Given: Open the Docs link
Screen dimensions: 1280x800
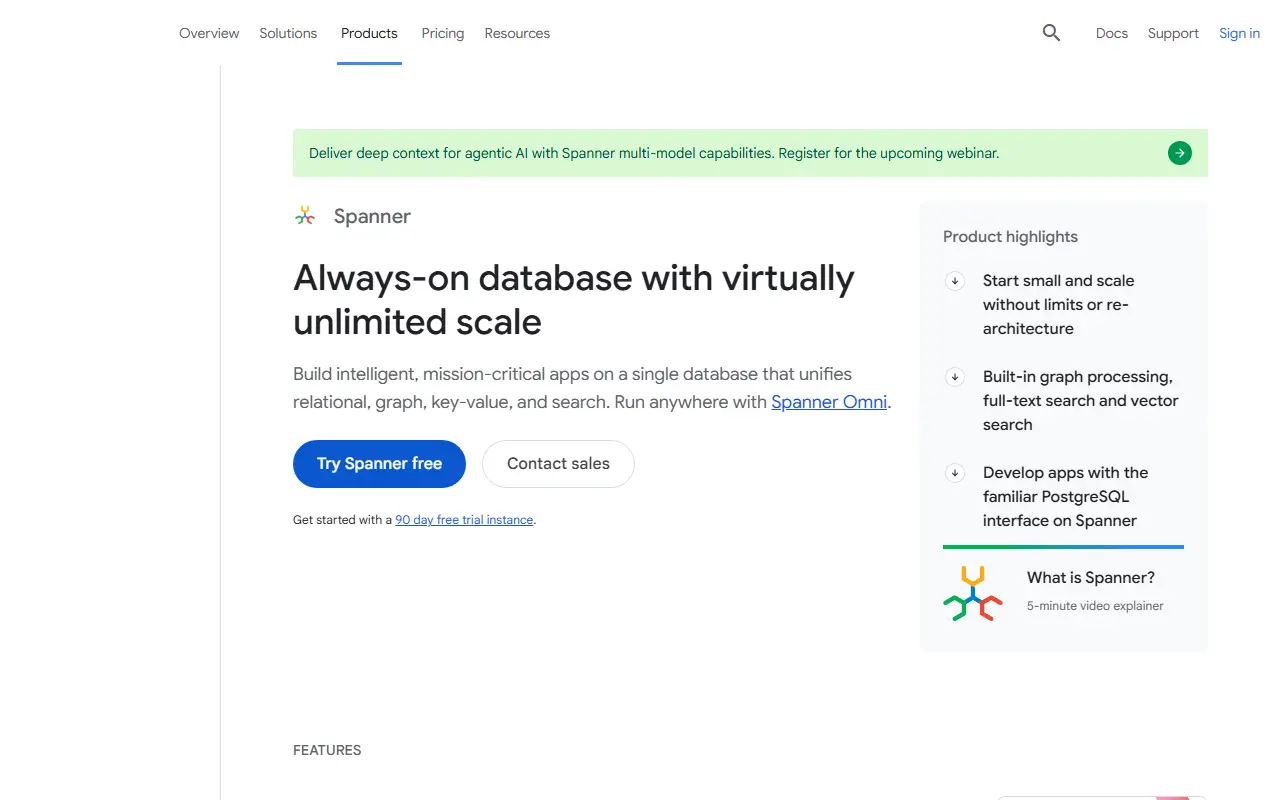Looking at the screenshot, I should click(1112, 33).
